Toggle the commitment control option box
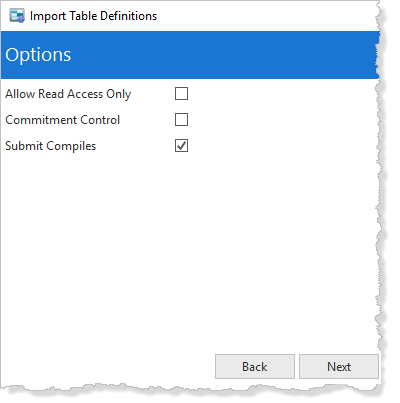 [x=181, y=120]
